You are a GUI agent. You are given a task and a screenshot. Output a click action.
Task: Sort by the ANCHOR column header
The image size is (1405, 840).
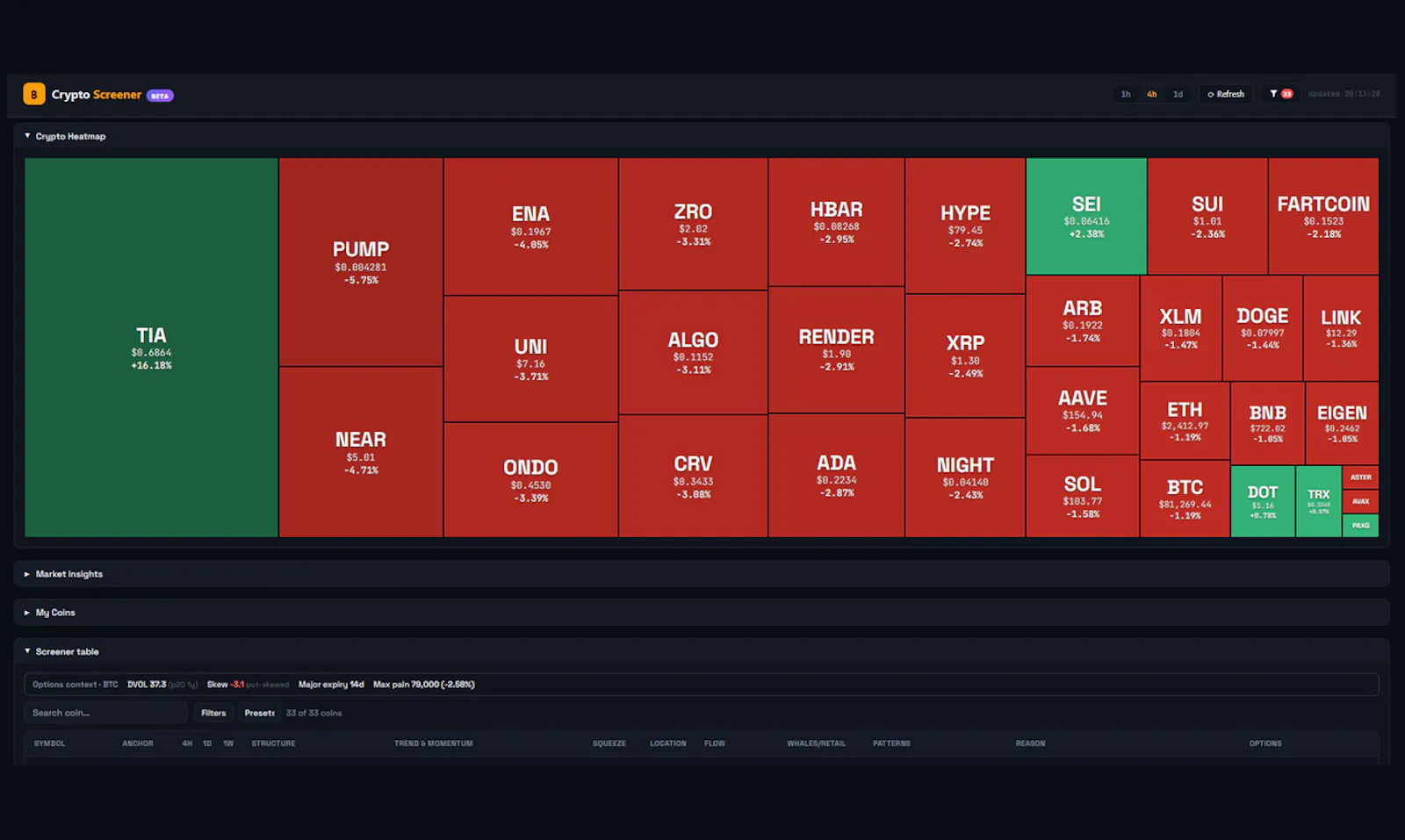coord(138,743)
